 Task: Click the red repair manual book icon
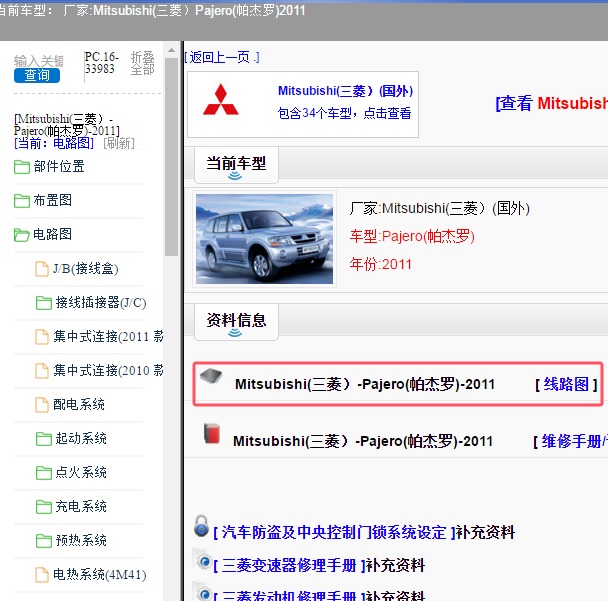[x=212, y=433]
